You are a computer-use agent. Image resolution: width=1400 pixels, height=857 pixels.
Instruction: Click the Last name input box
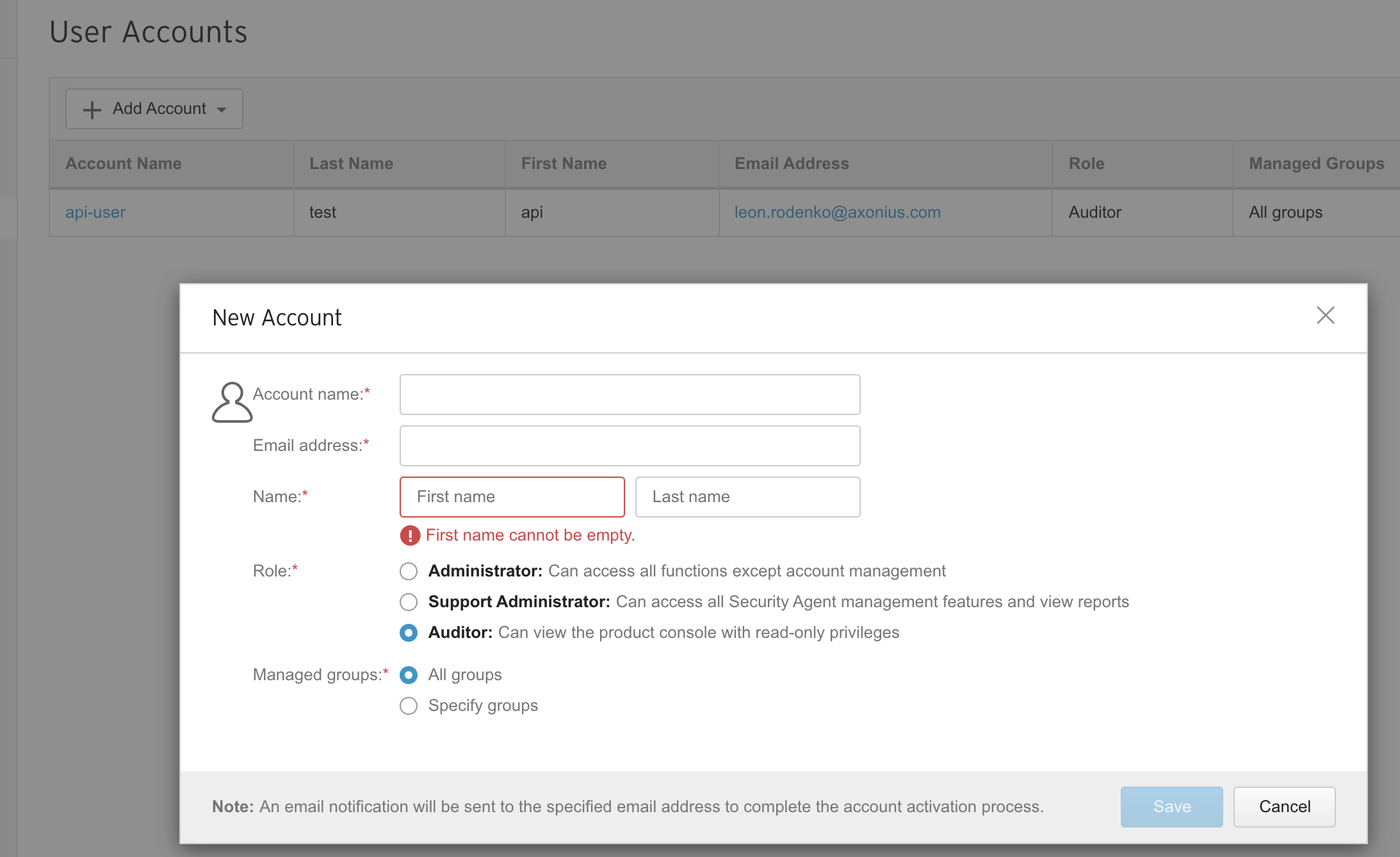[x=747, y=497]
